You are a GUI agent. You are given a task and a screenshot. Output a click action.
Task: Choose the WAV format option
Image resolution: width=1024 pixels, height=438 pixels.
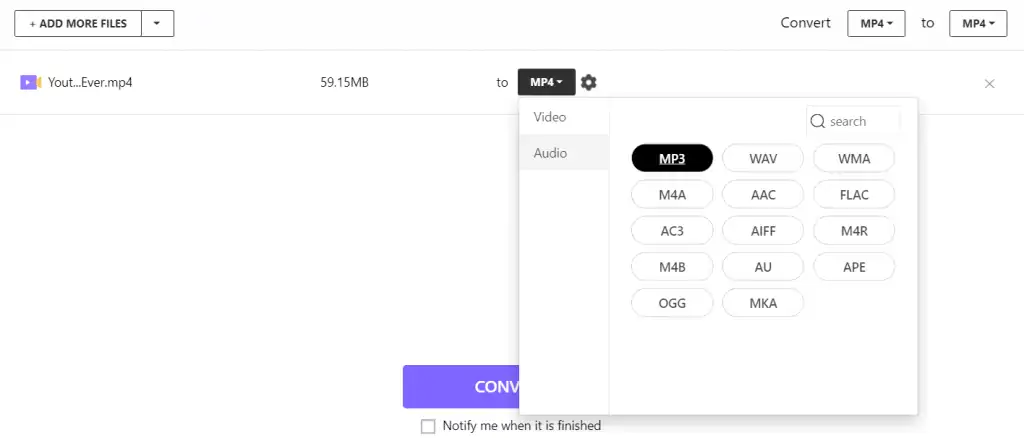coord(763,158)
